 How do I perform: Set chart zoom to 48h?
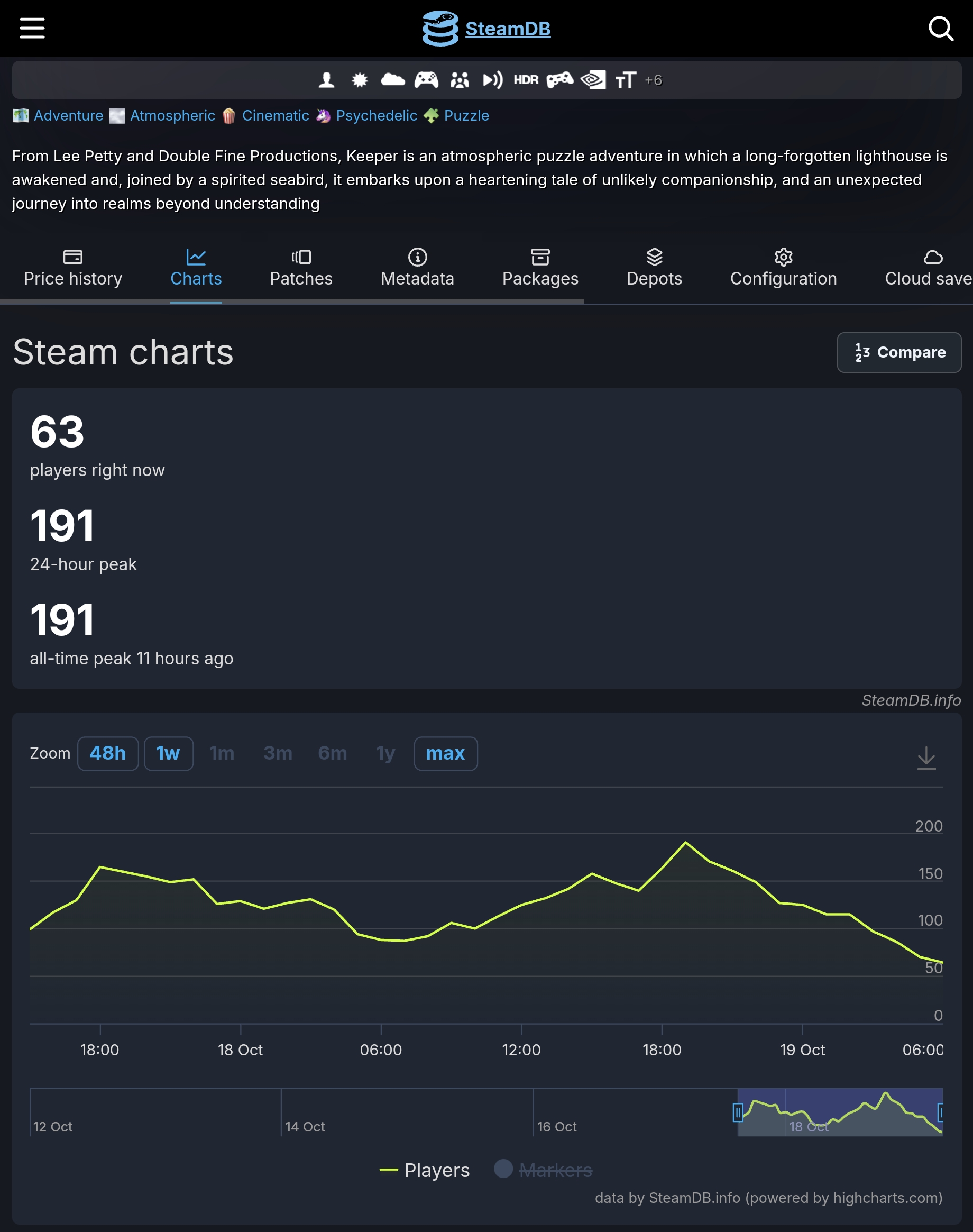click(x=108, y=753)
